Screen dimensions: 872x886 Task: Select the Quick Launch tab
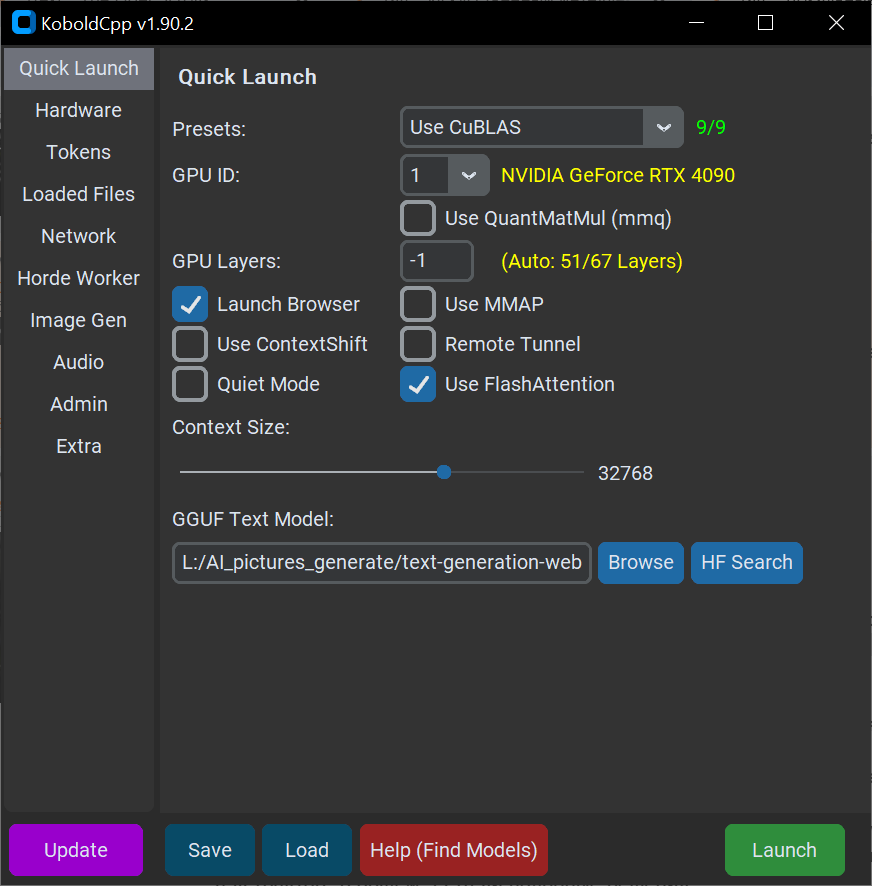pyautogui.click(x=79, y=68)
